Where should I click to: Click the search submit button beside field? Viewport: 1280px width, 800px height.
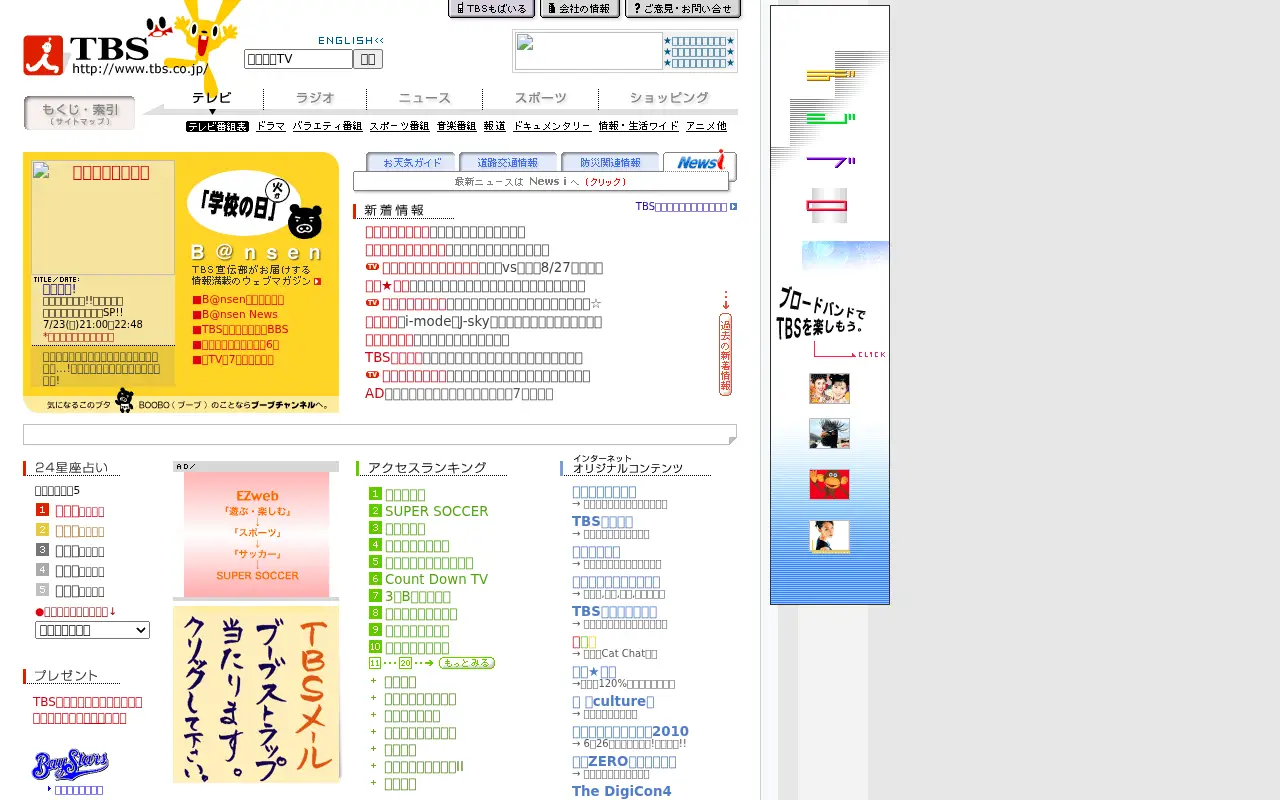(x=368, y=59)
